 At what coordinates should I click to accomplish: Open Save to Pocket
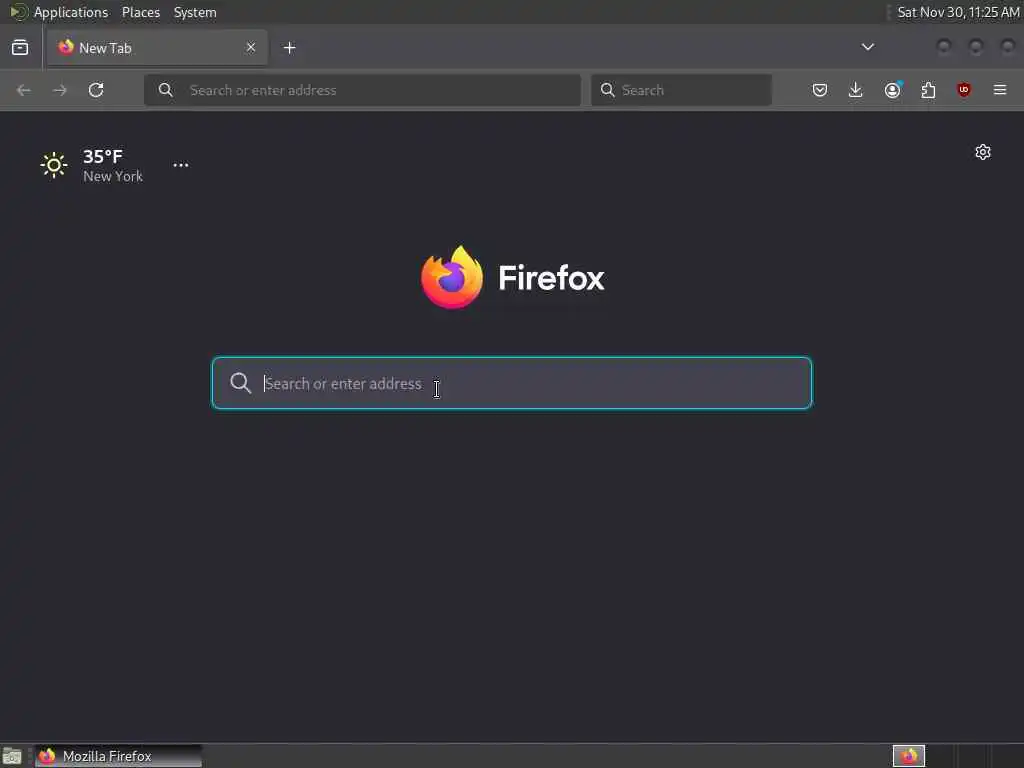click(820, 90)
